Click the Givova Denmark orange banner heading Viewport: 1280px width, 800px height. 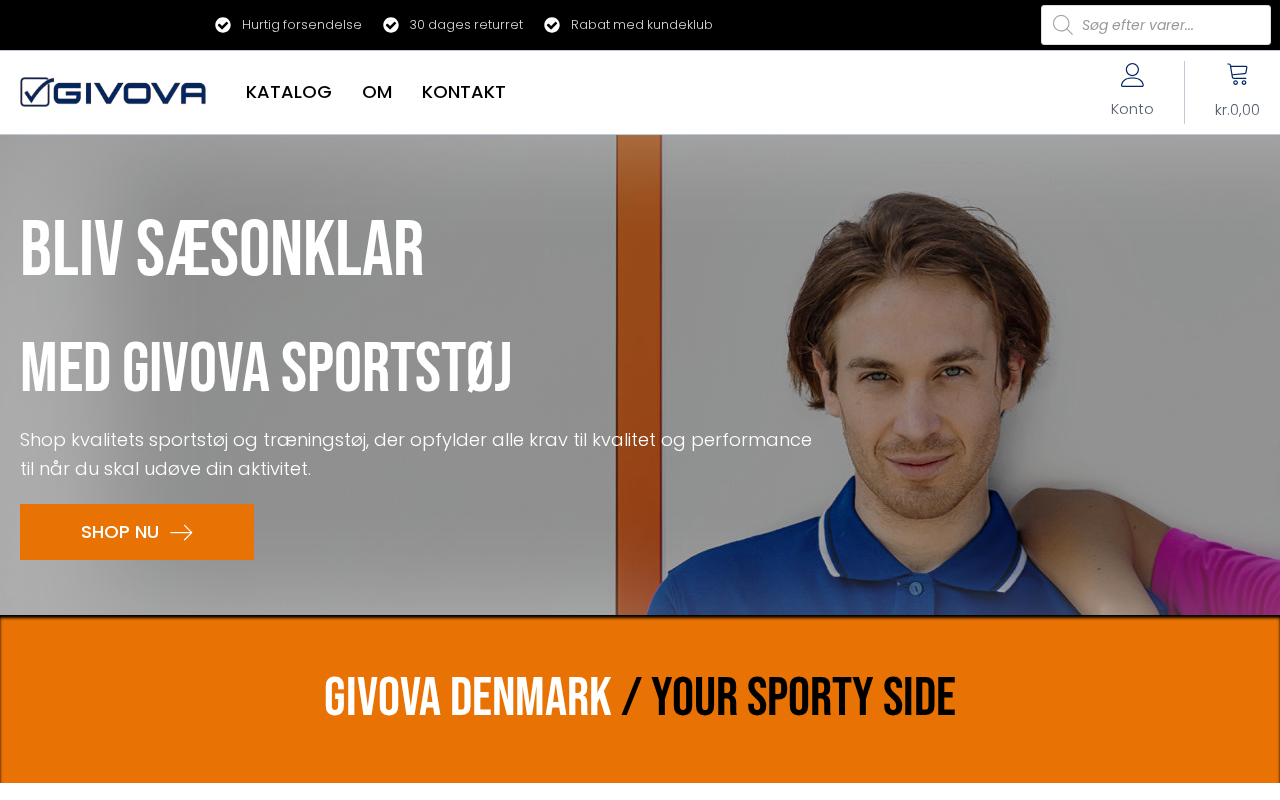coord(640,698)
